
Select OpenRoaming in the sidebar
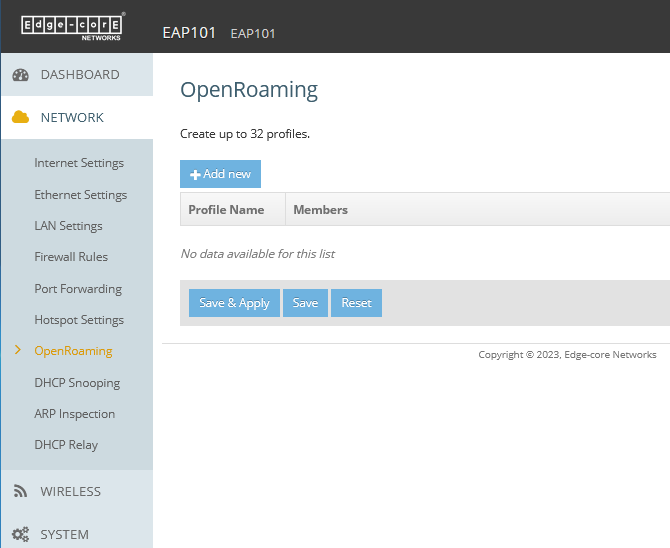(73, 351)
